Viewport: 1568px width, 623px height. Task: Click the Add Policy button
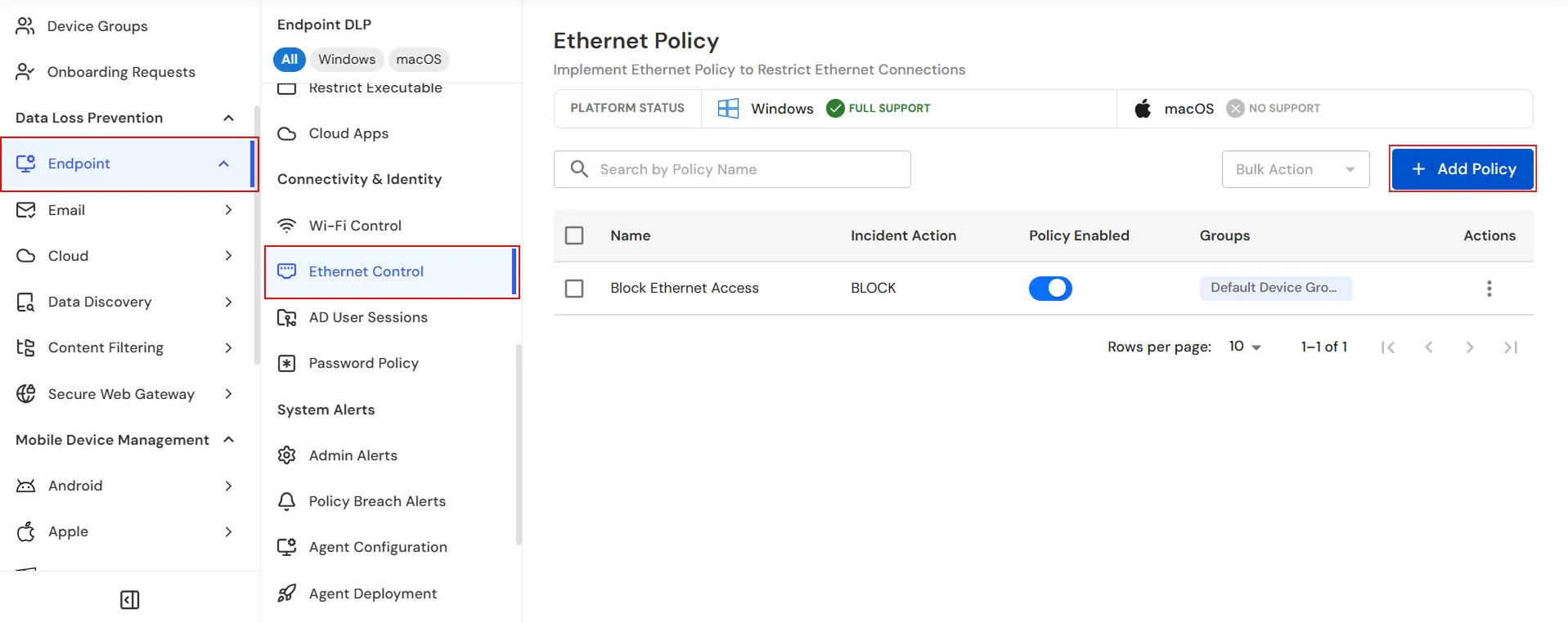click(x=1462, y=169)
